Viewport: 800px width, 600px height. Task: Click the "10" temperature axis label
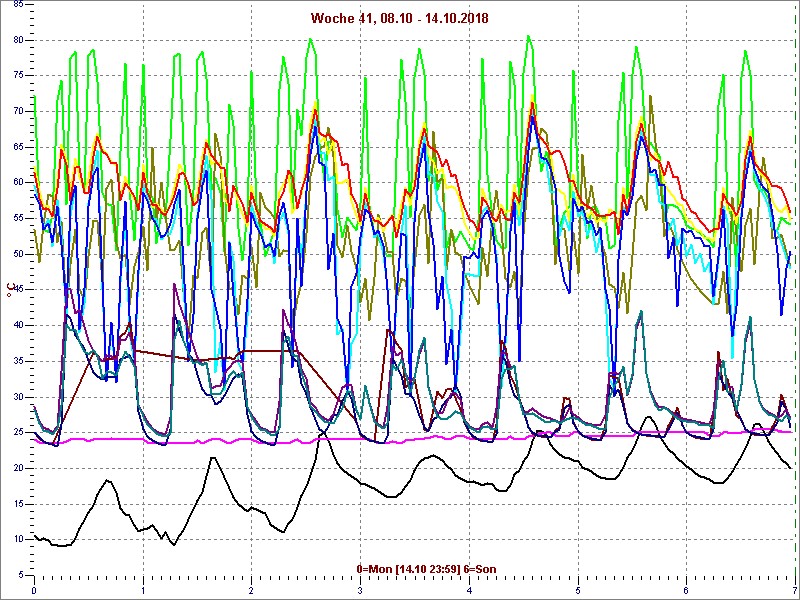tap(18, 540)
